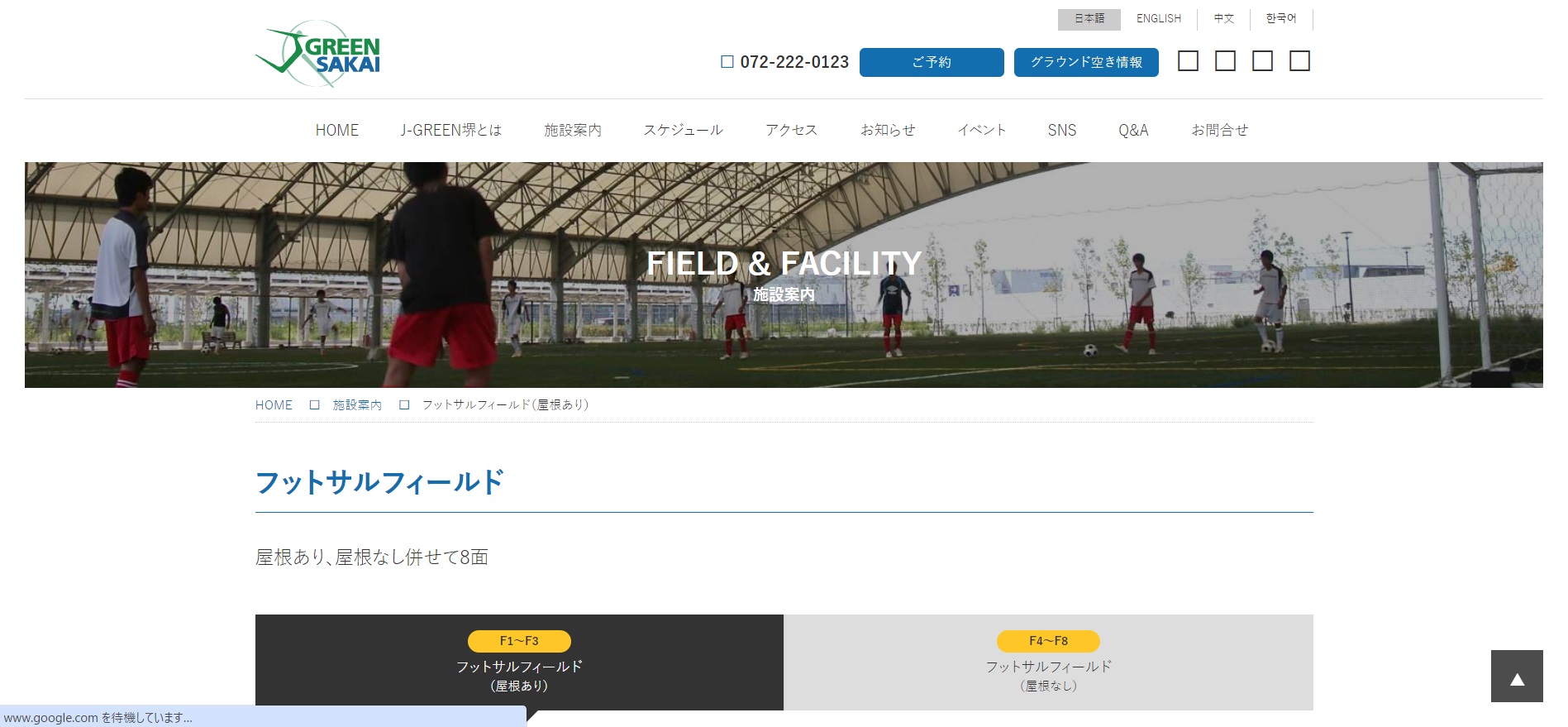Click the ご予約 reservation button
Screen dimensions: 1568x727
click(932, 62)
